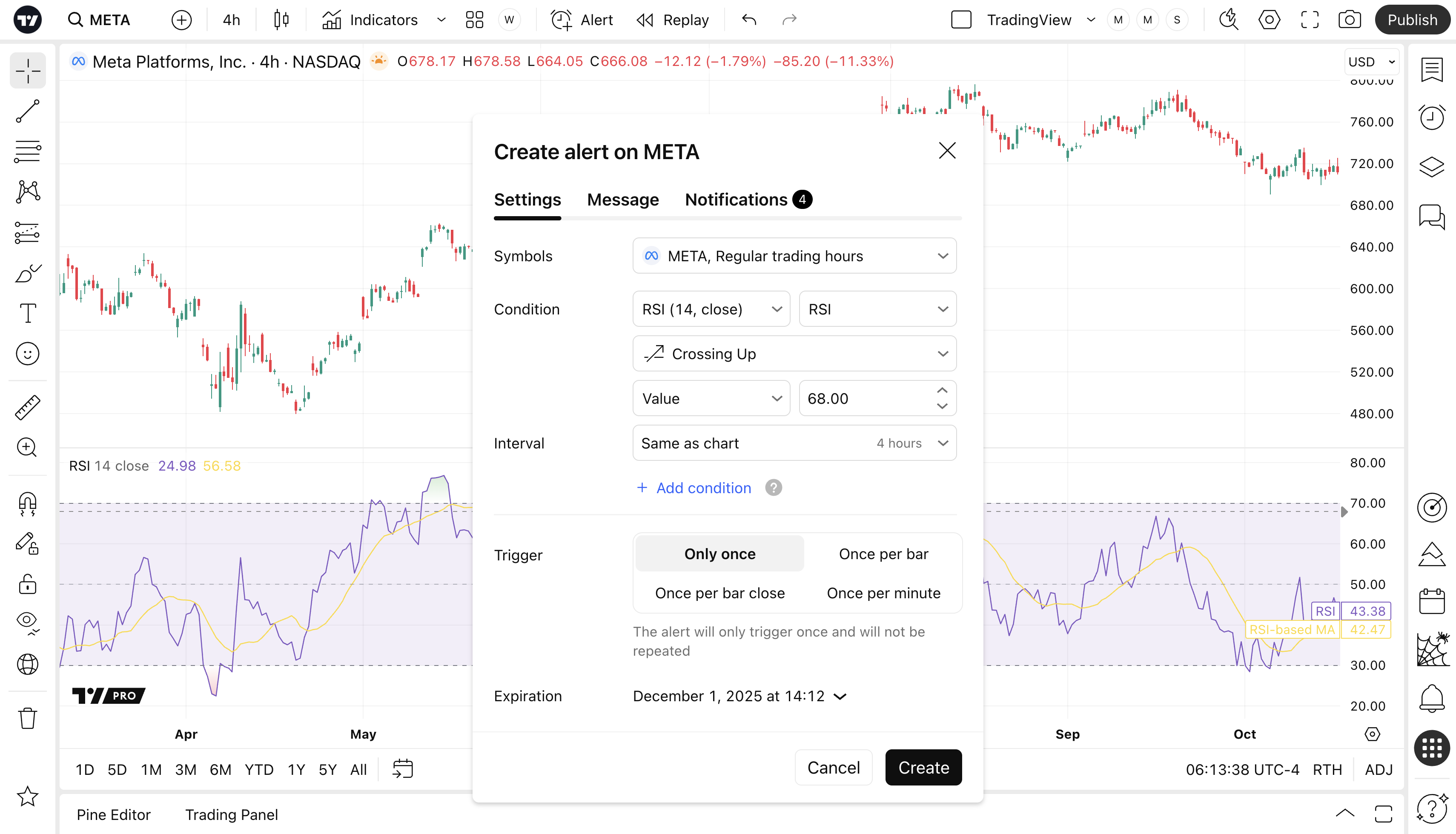Select the ruler measure tool
1456x834 pixels.
[28, 407]
